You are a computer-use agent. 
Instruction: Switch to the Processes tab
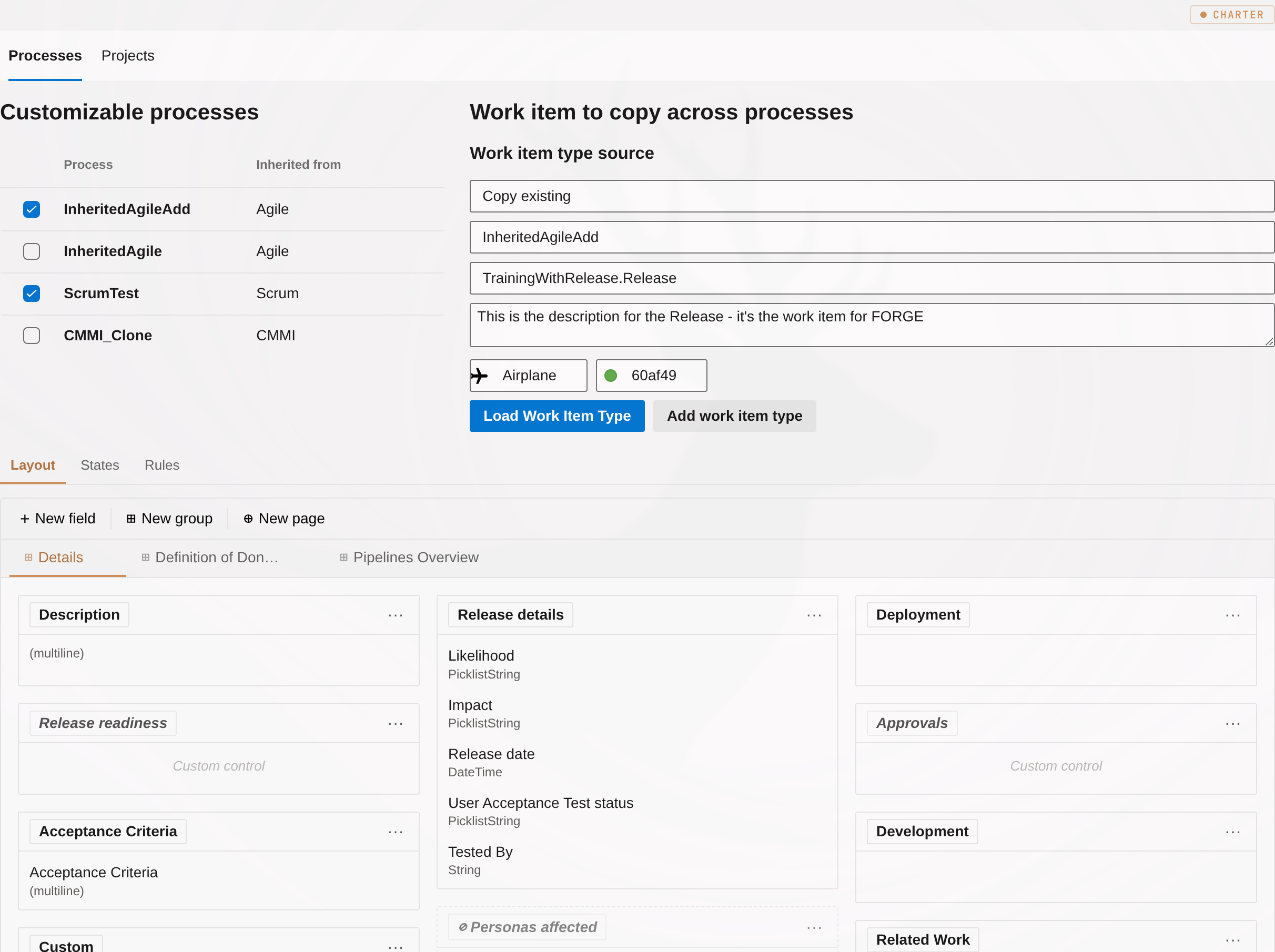(x=45, y=56)
